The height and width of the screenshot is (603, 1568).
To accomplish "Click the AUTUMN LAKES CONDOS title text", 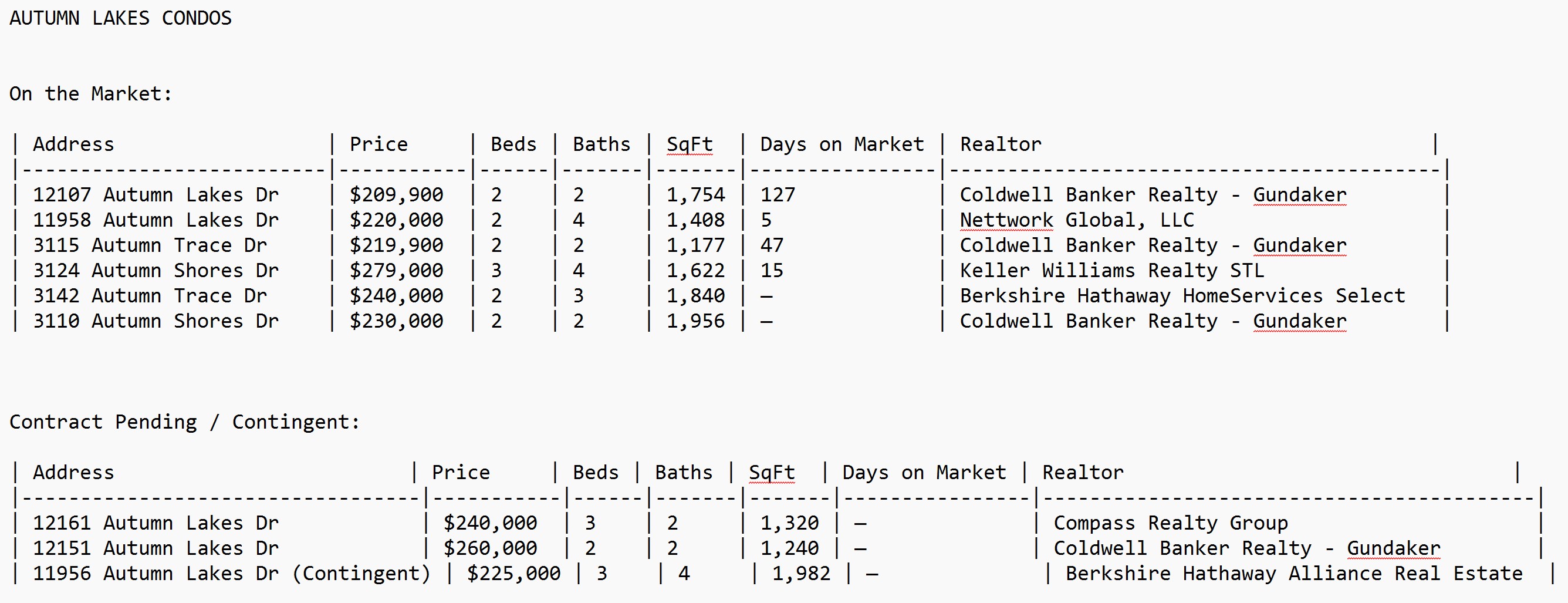I will click(x=120, y=18).
